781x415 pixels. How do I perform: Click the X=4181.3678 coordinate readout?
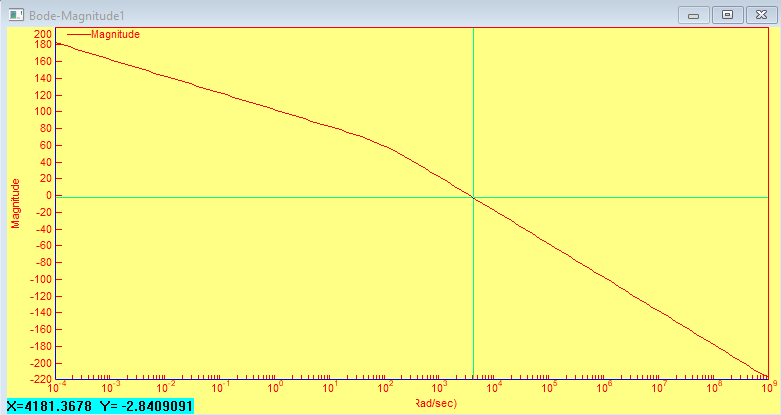coord(49,407)
